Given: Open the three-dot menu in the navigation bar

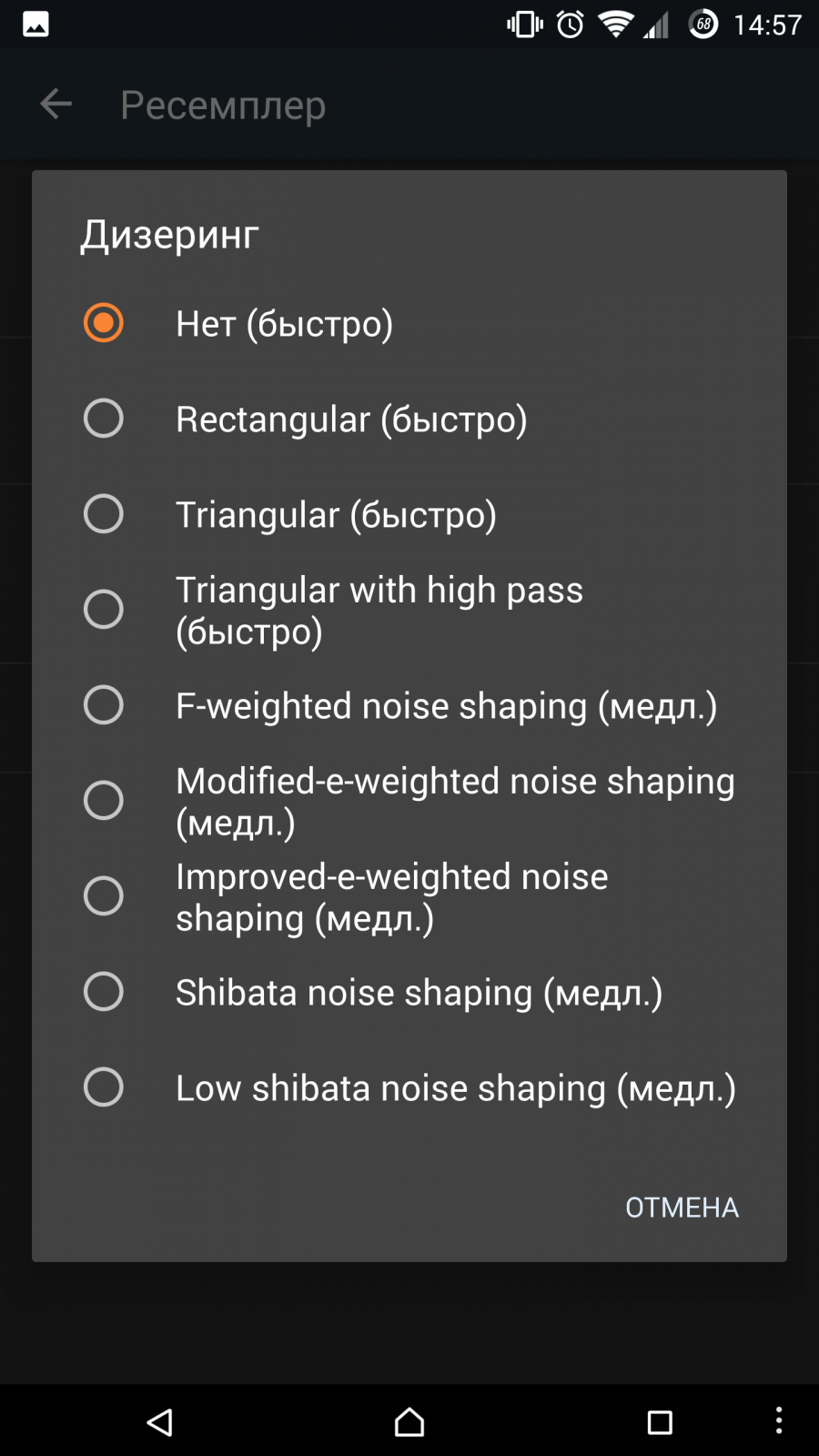Looking at the screenshot, I should coord(779,1421).
